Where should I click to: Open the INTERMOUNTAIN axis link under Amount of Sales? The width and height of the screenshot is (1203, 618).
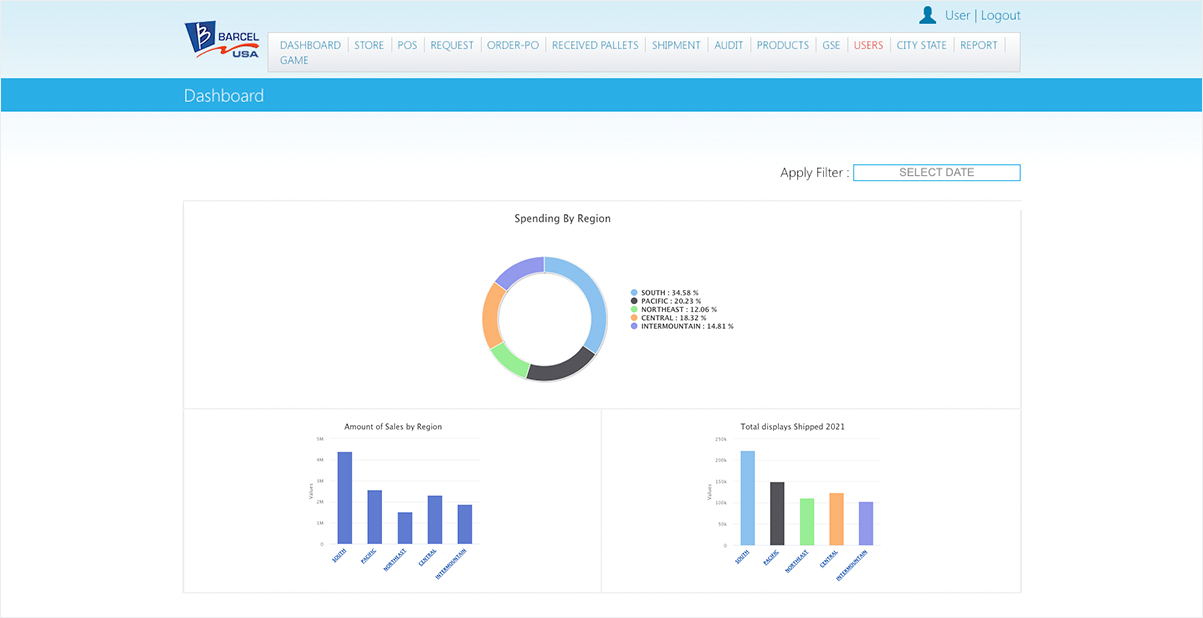(x=451, y=564)
